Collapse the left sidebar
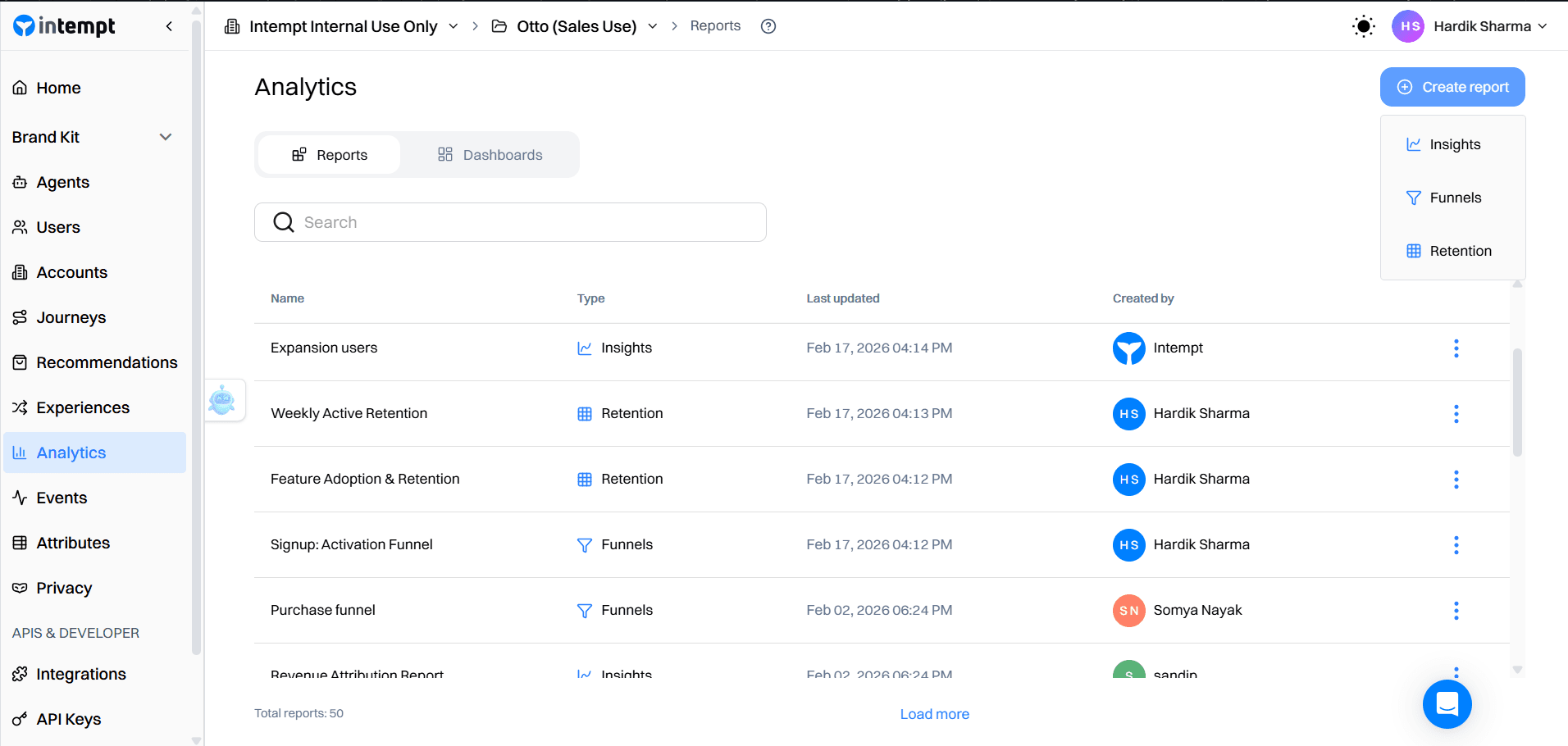 pyautogui.click(x=169, y=25)
